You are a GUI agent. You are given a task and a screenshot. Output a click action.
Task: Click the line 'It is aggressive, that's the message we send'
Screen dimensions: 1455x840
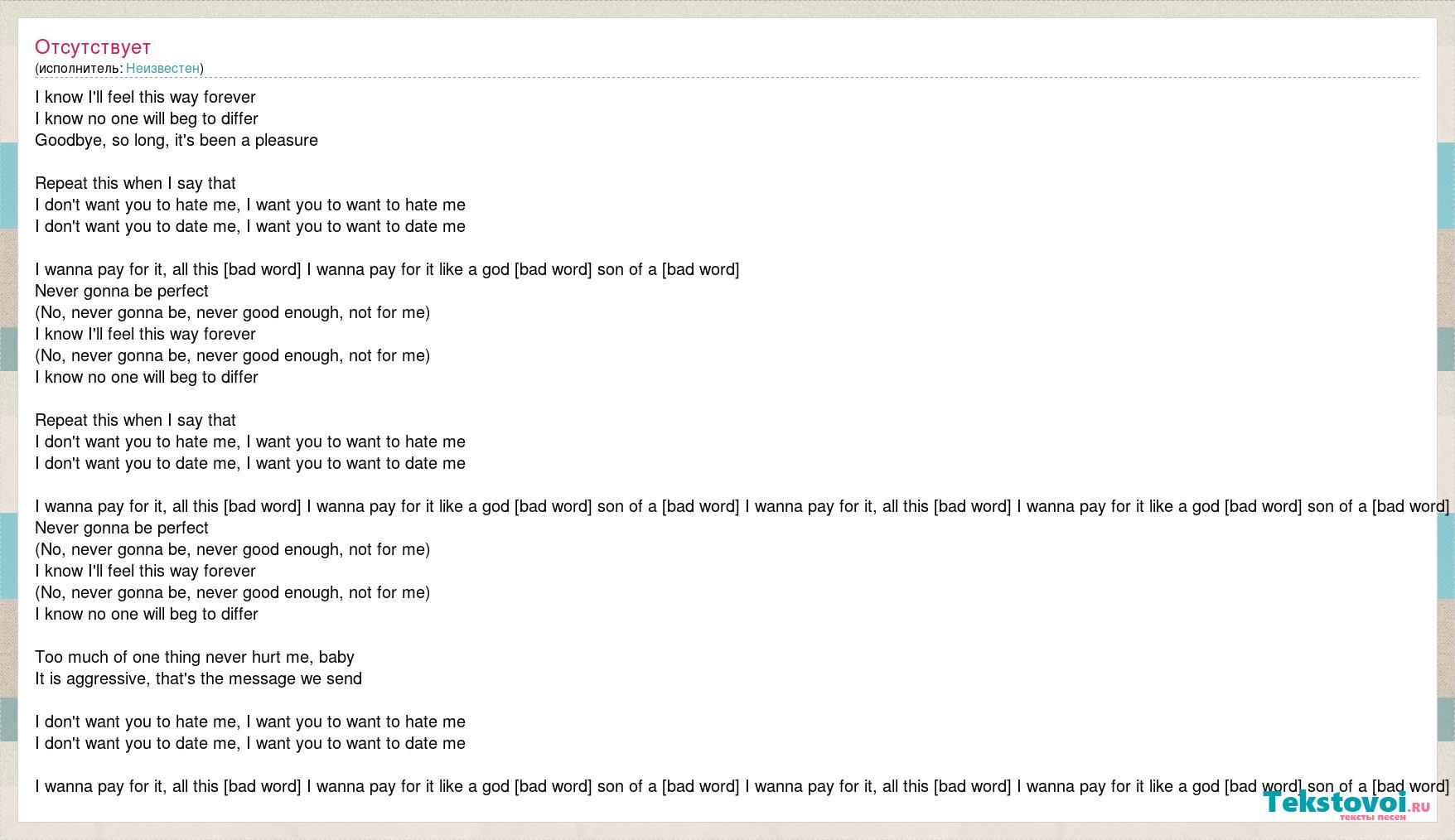(x=199, y=678)
